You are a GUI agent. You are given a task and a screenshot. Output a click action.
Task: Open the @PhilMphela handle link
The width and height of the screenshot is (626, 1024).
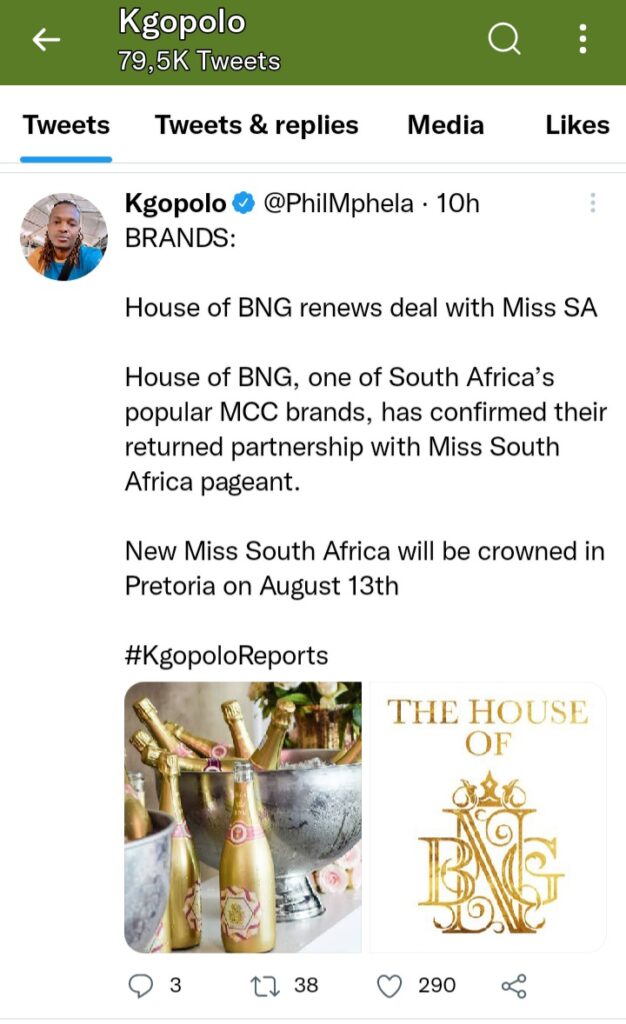coord(337,204)
